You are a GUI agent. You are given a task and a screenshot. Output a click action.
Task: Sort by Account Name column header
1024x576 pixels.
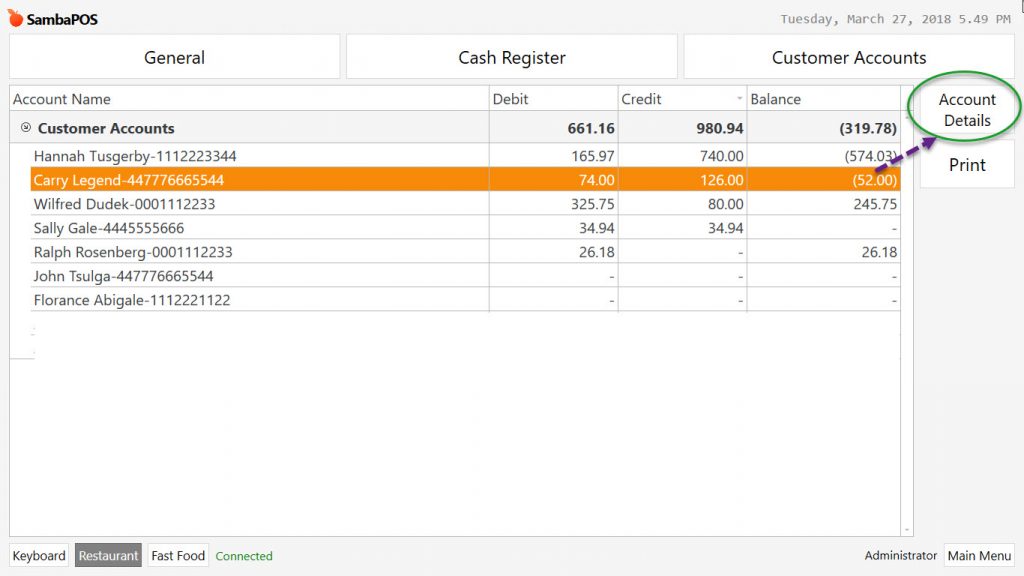click(249, 99)
